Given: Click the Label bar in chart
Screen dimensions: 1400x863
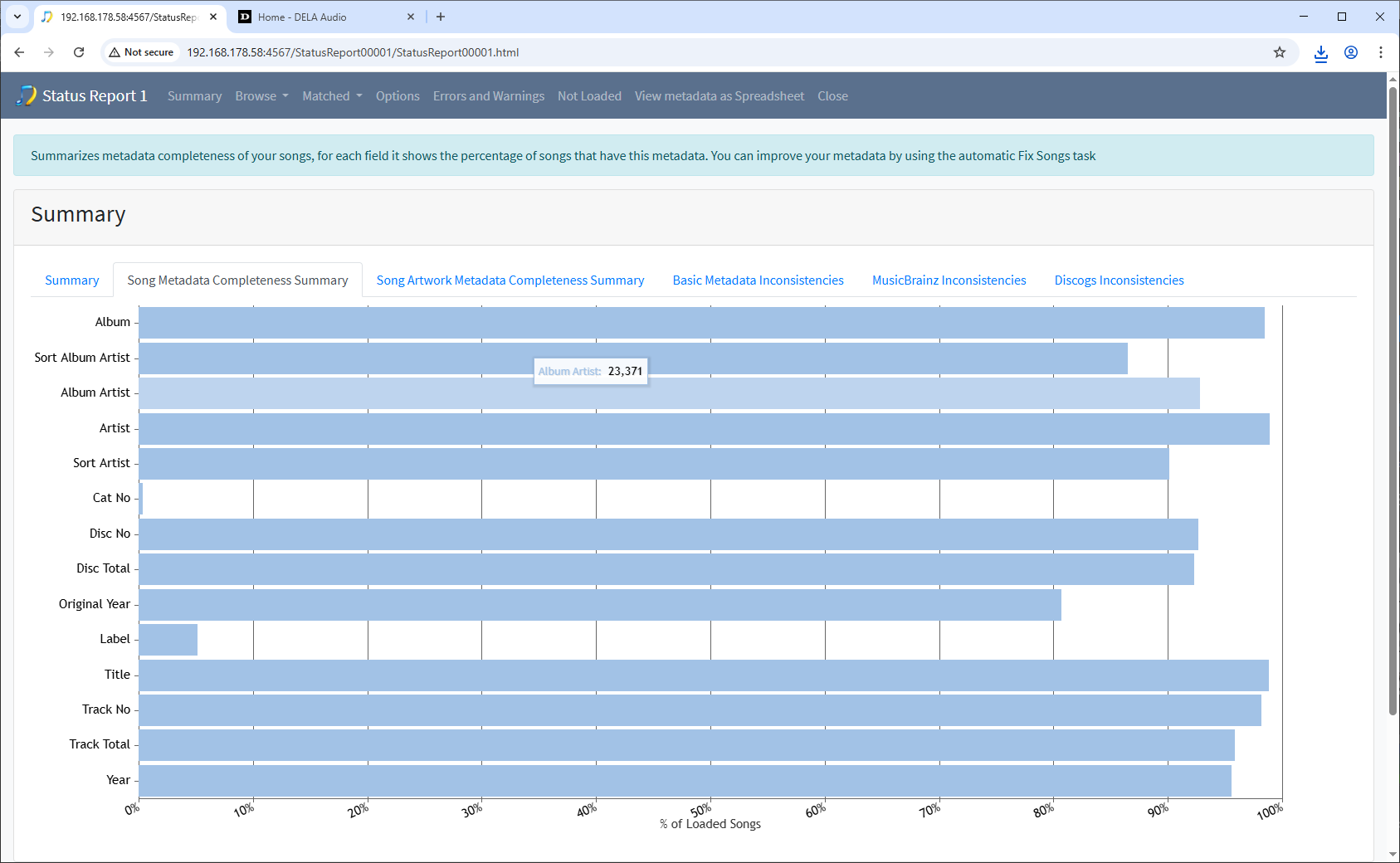Looking at the screenshot, I should (168, 640).
